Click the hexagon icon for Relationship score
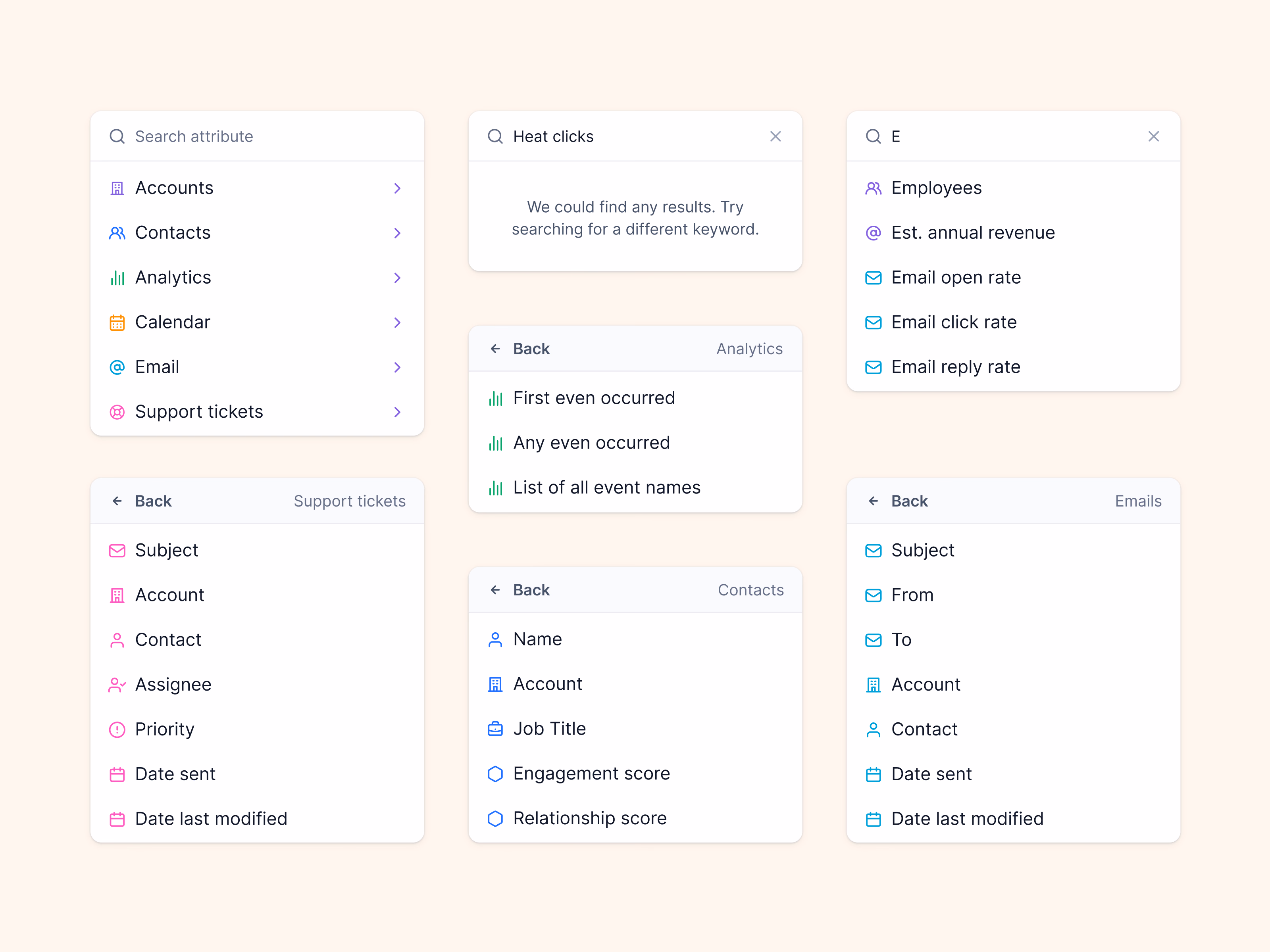This screenshot has height=952, width=1270. tap(495, 819)
